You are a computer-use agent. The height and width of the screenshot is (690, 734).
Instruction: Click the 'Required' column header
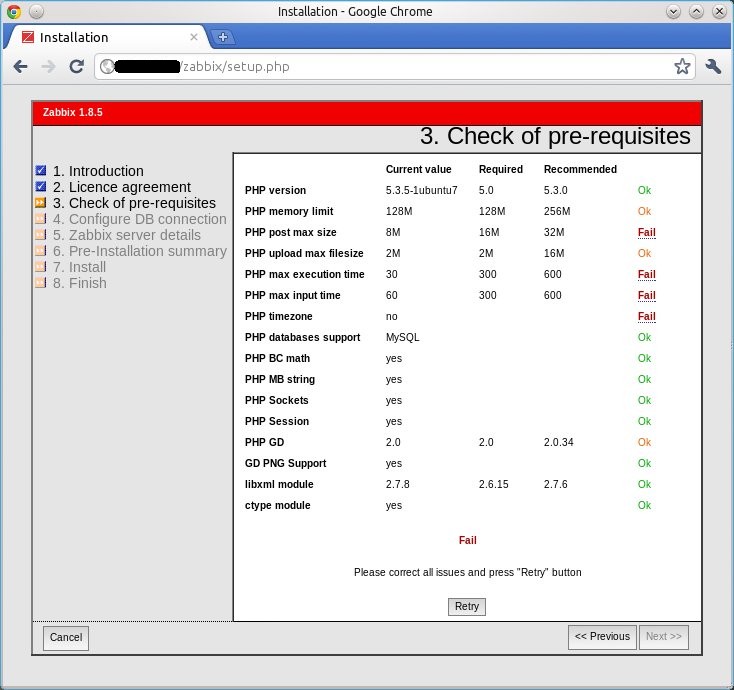pyautogui.click(x=500, y=169)
